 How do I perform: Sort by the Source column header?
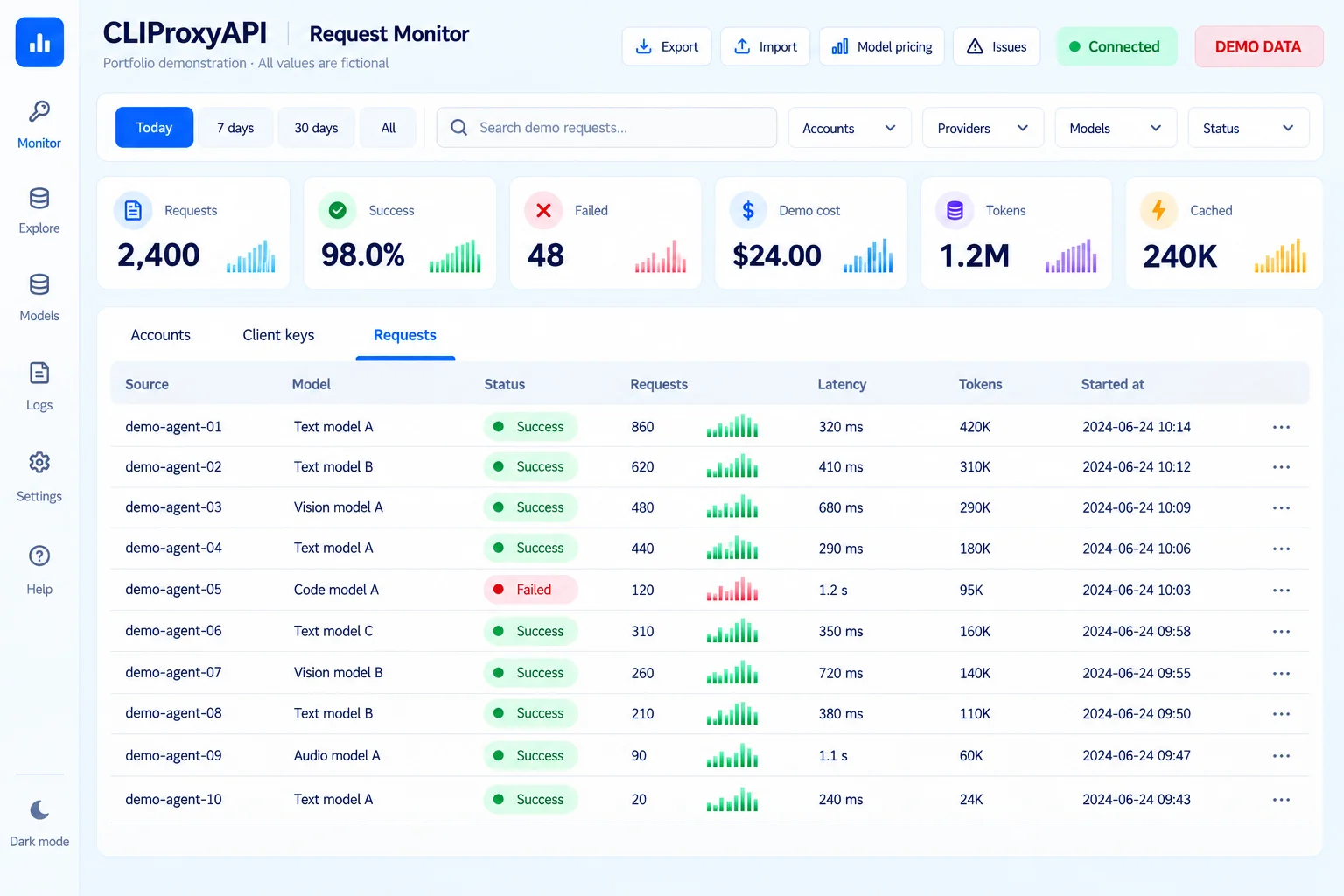pos(147,384)
